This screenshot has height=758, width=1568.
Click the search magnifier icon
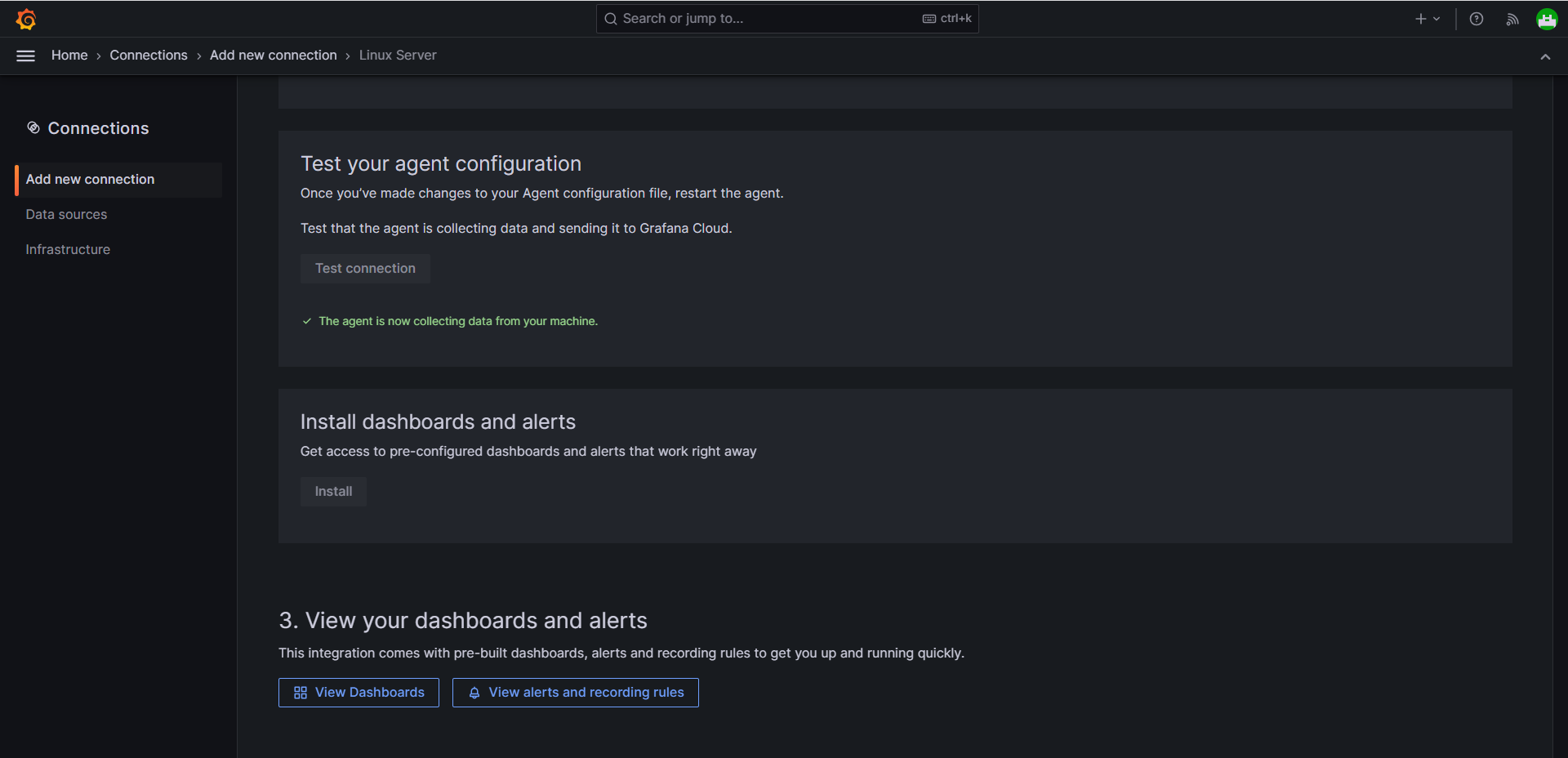pyautogui.click(x=611, y=19)
